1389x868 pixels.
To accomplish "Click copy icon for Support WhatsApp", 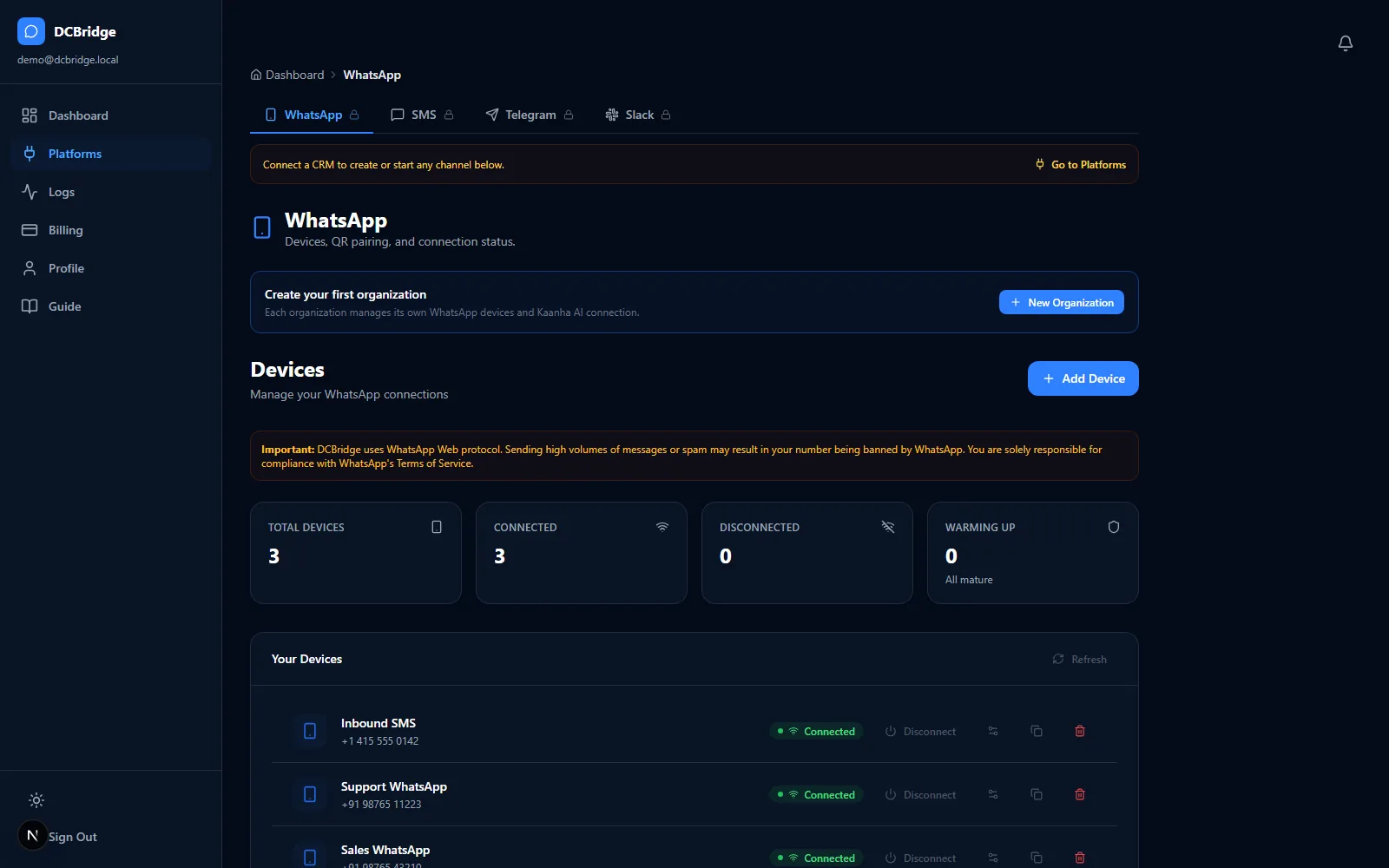I will pos(1037,794).
